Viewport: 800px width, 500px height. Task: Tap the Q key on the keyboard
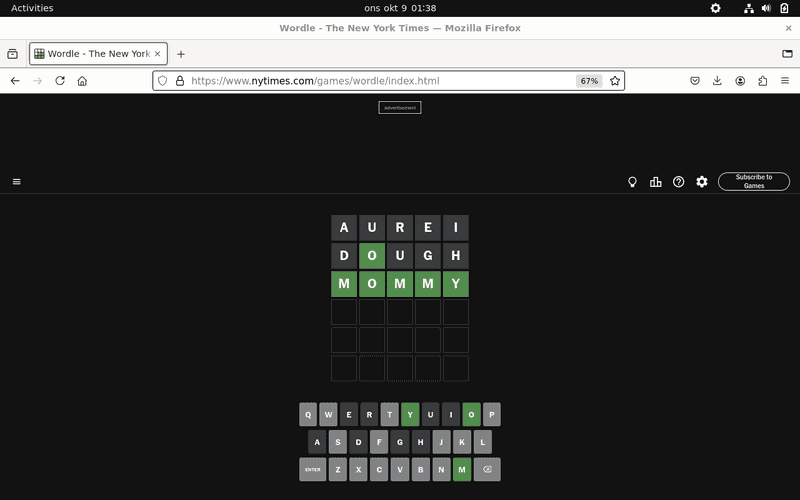click(x=308, y=414)
